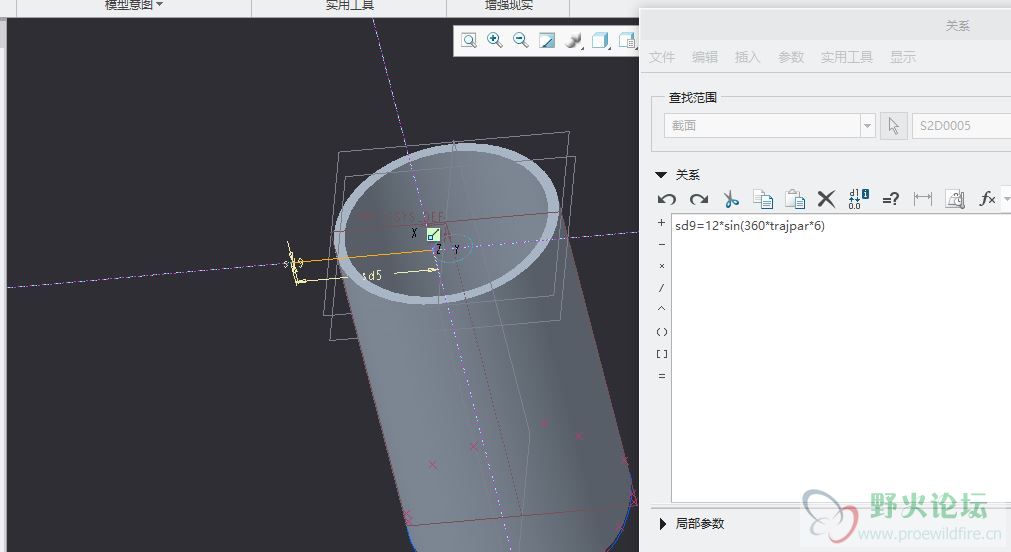The width and height of the screenshot is (1011, 552).
Task: Undo the last relation edit
Action: [667, 199]
